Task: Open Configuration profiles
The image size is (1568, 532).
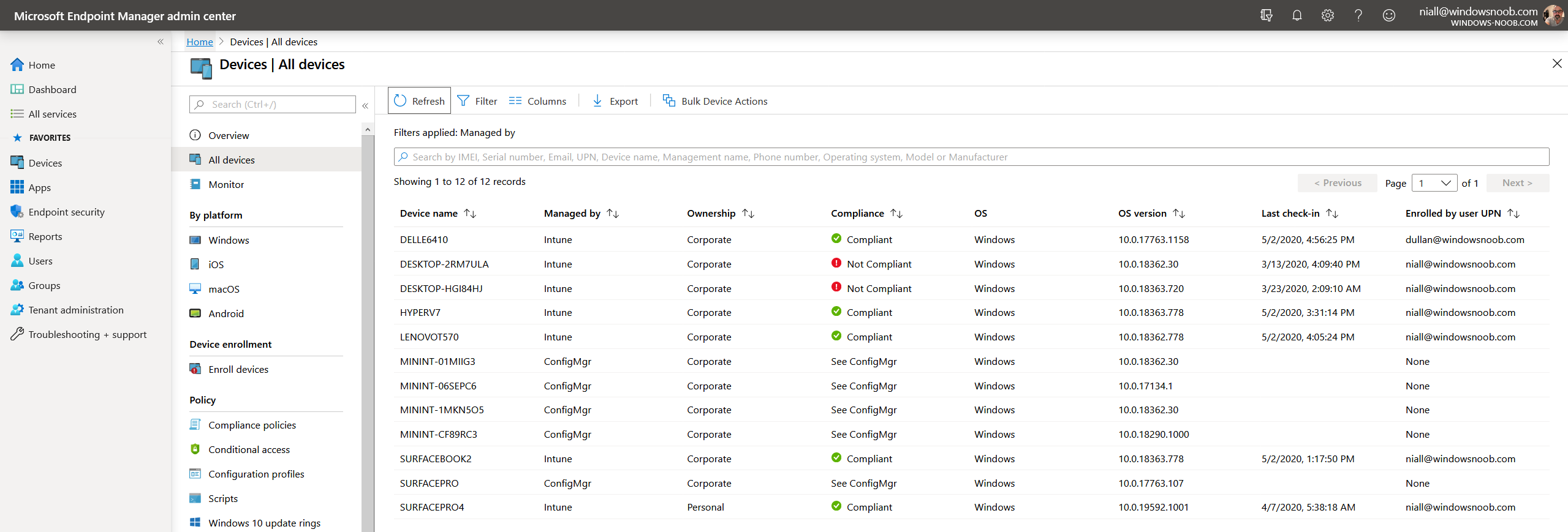Action: click(x=247, y=474)
